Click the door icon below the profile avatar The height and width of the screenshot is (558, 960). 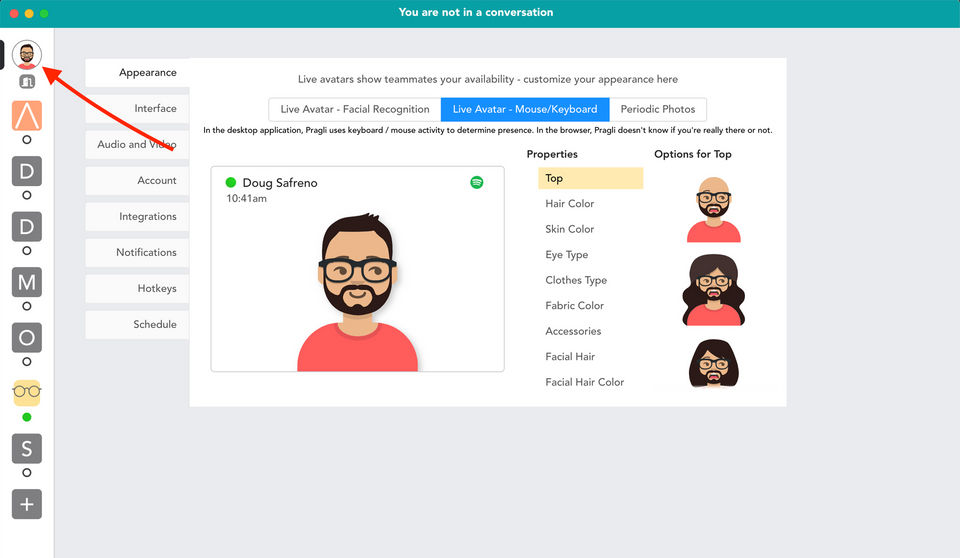point(27,81)
